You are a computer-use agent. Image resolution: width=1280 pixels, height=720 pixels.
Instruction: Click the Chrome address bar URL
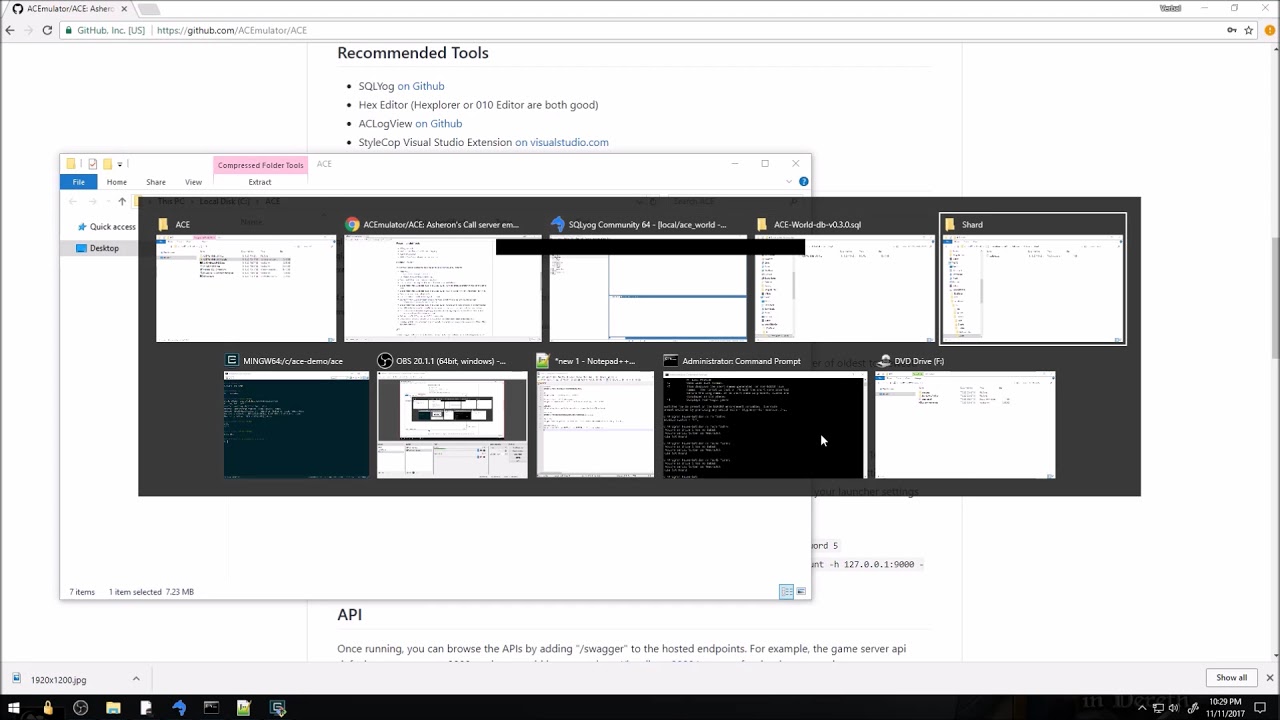click(x=232, y=30)
